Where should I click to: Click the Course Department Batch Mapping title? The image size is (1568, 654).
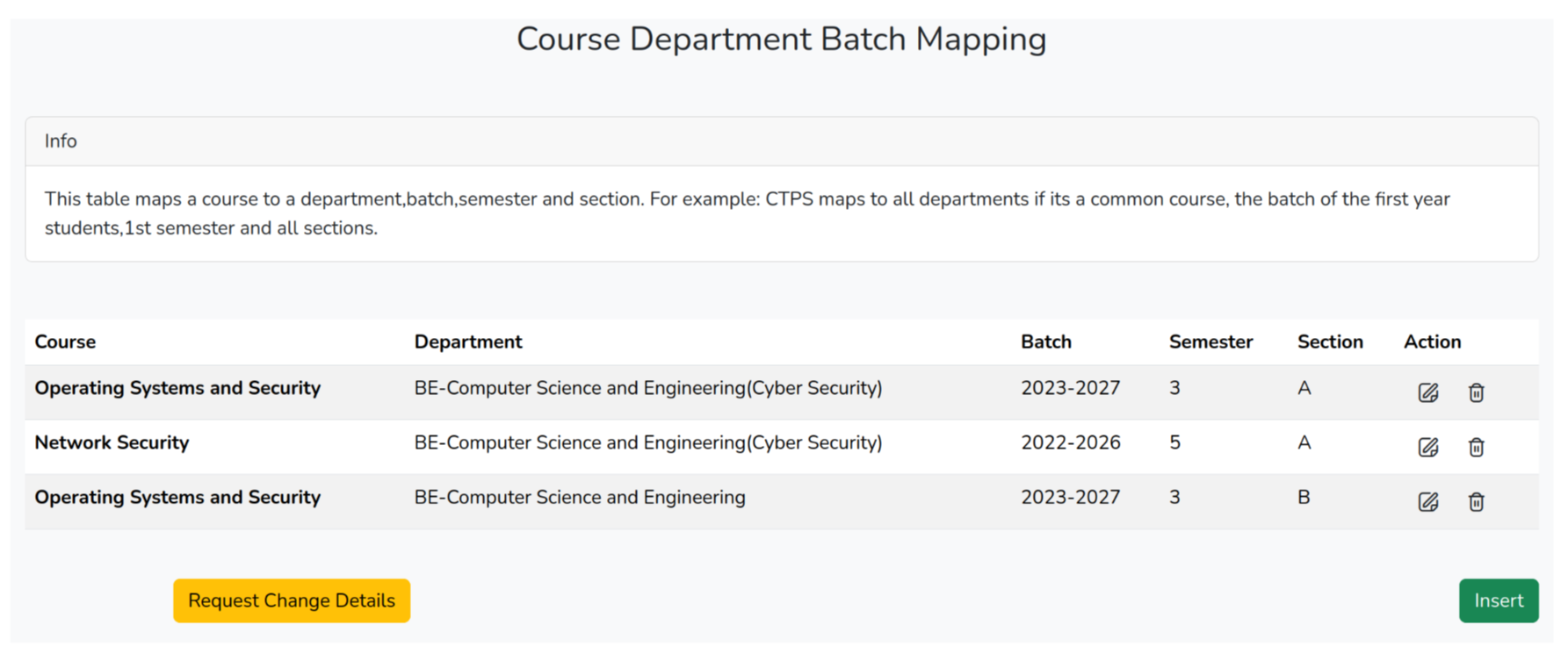click(781, 40)
